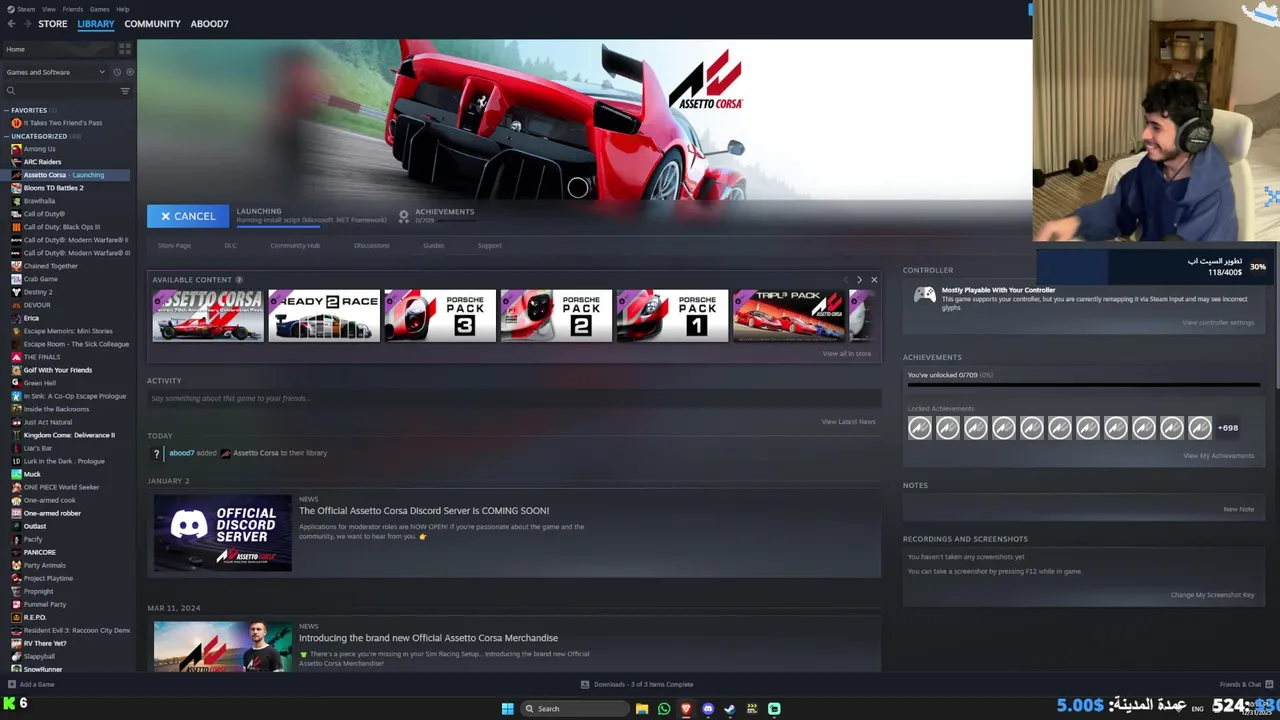1280x720 pixels.
Task: Click the forward navigation arrow
Action: coord(27,23)
